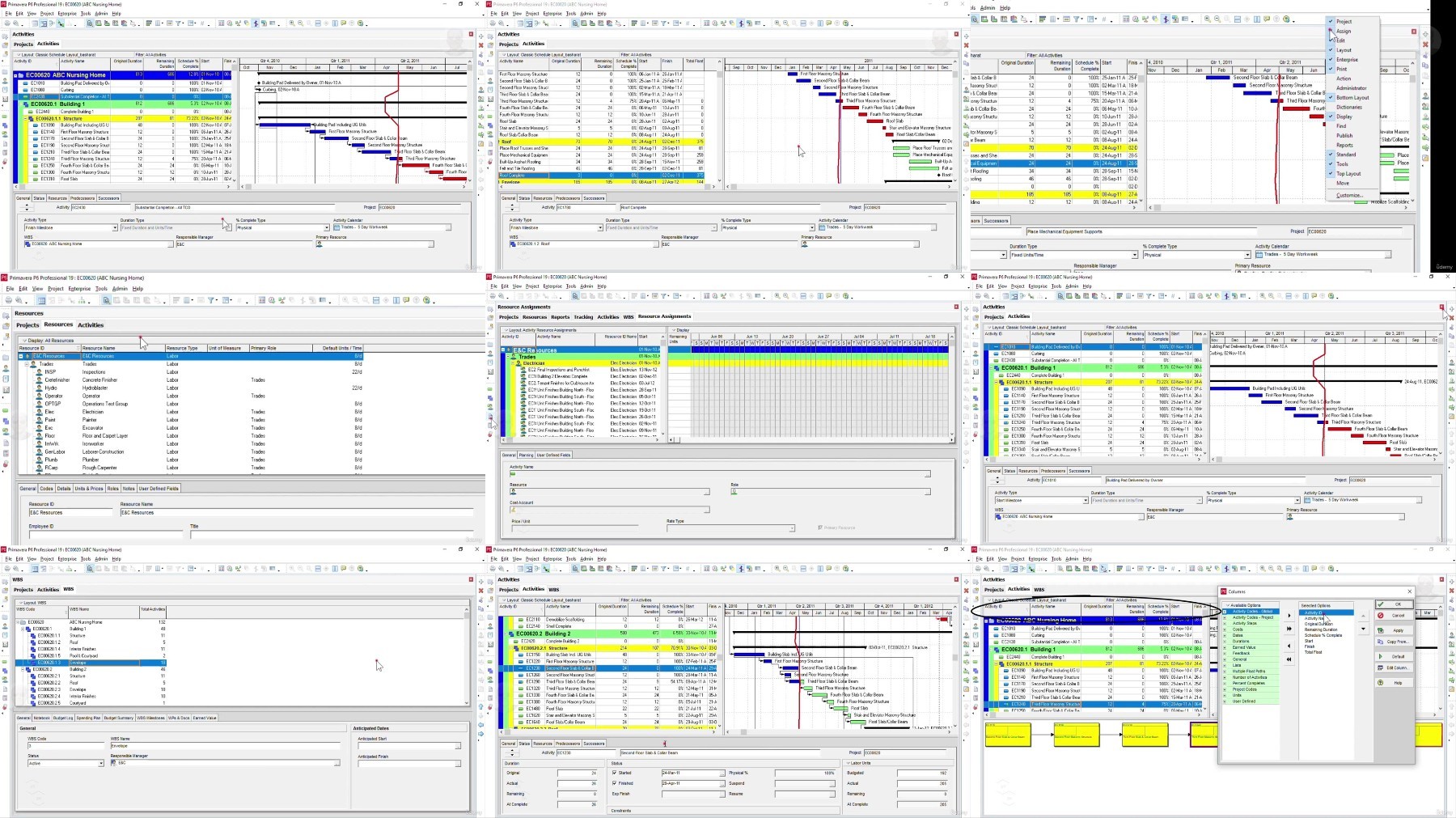Screen dimensions: 1456x818
Task: Click Zoom In magnifier in context-menu window toolbar
Action: point(1208,19)
